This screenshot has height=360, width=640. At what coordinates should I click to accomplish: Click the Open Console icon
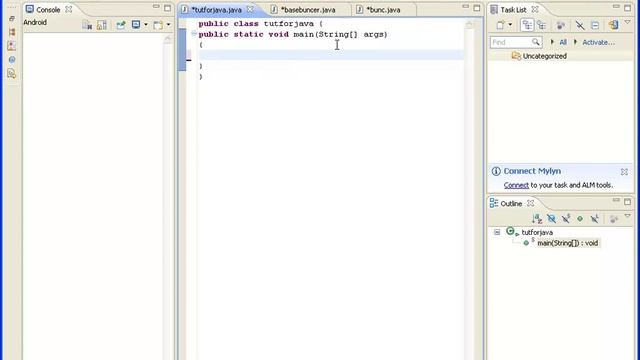tap(158, 25)
